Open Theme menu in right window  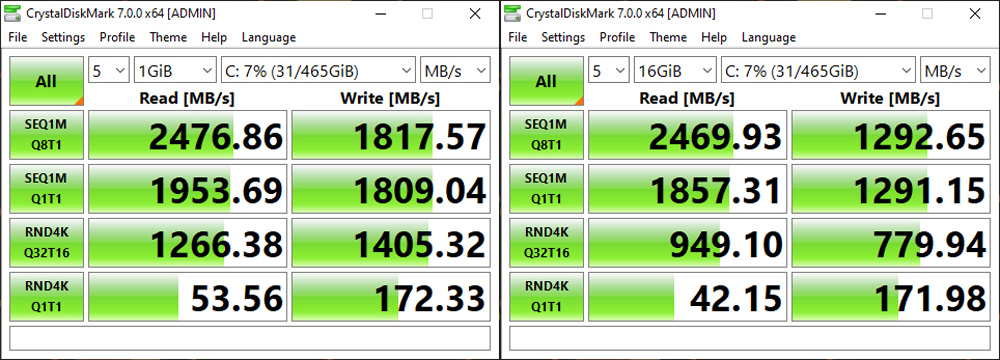click(668, 38)
